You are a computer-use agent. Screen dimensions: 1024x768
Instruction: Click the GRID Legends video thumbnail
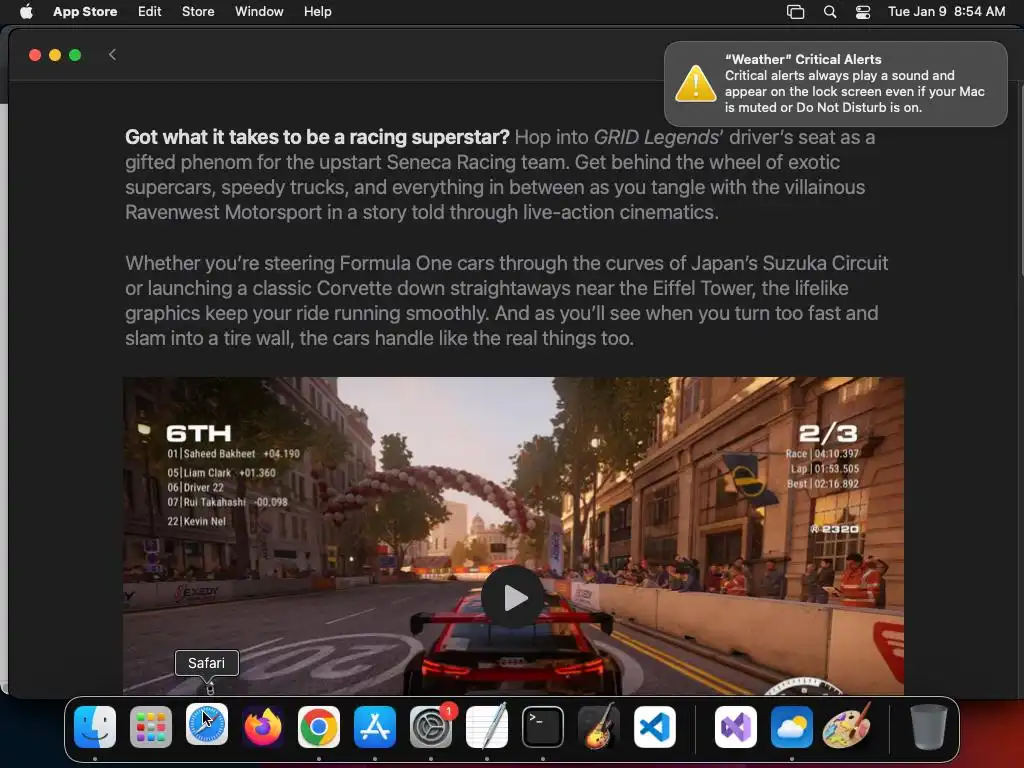pos(513,536)
